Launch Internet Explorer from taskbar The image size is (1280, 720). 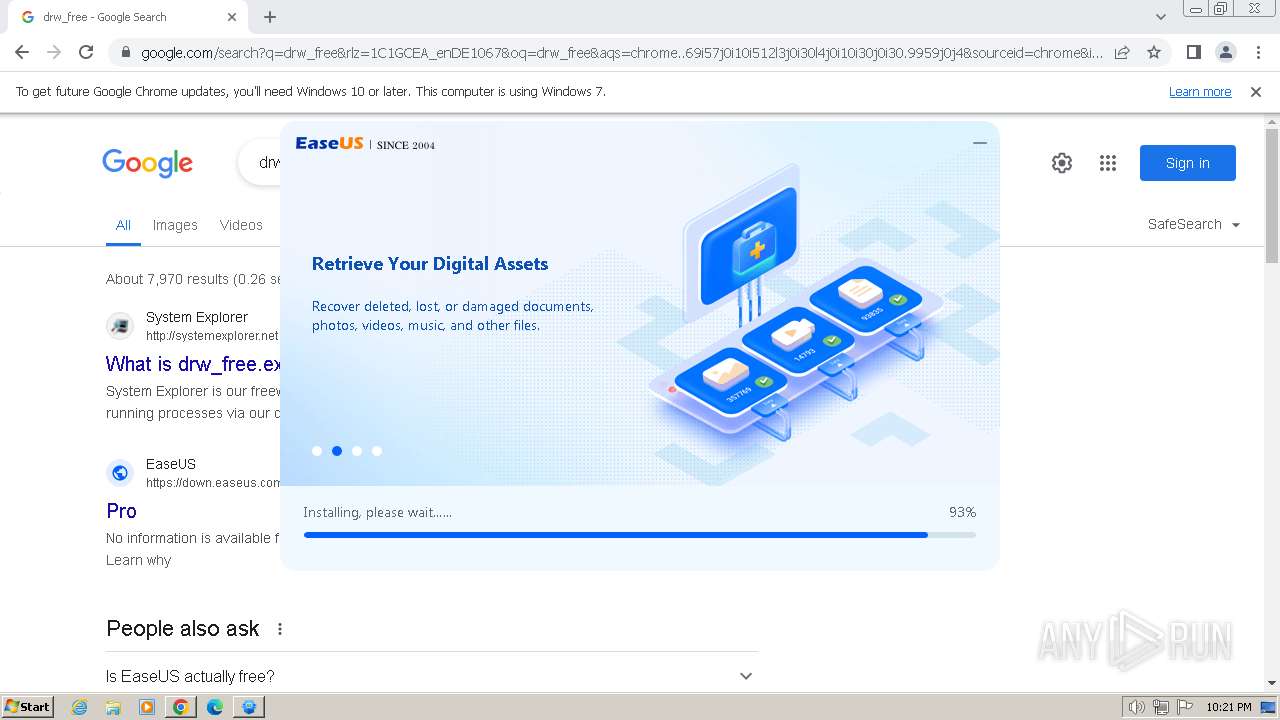pyautogui.click(x=80, y=707)
